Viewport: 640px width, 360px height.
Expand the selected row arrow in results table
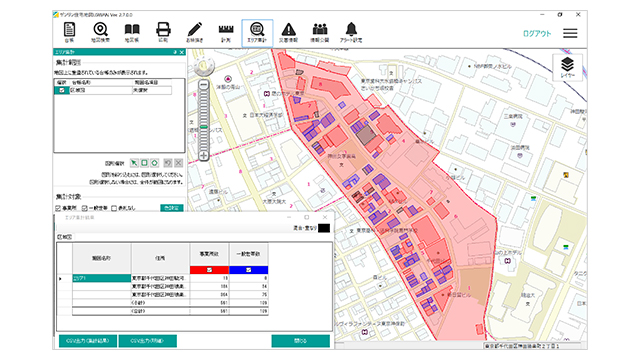click(x=60, y=278)
